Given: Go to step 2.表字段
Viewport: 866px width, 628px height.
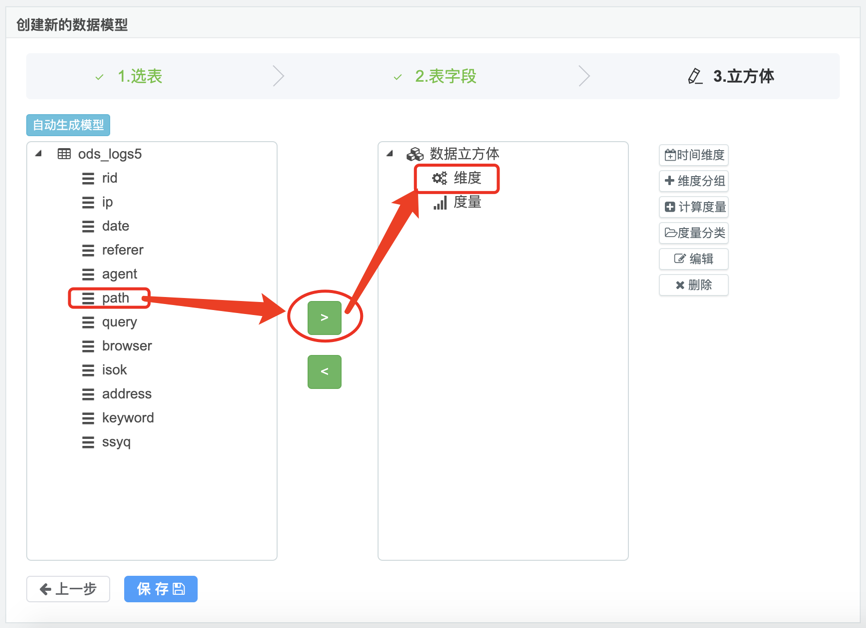Looking at the screenshot, I should coord(445,76).
